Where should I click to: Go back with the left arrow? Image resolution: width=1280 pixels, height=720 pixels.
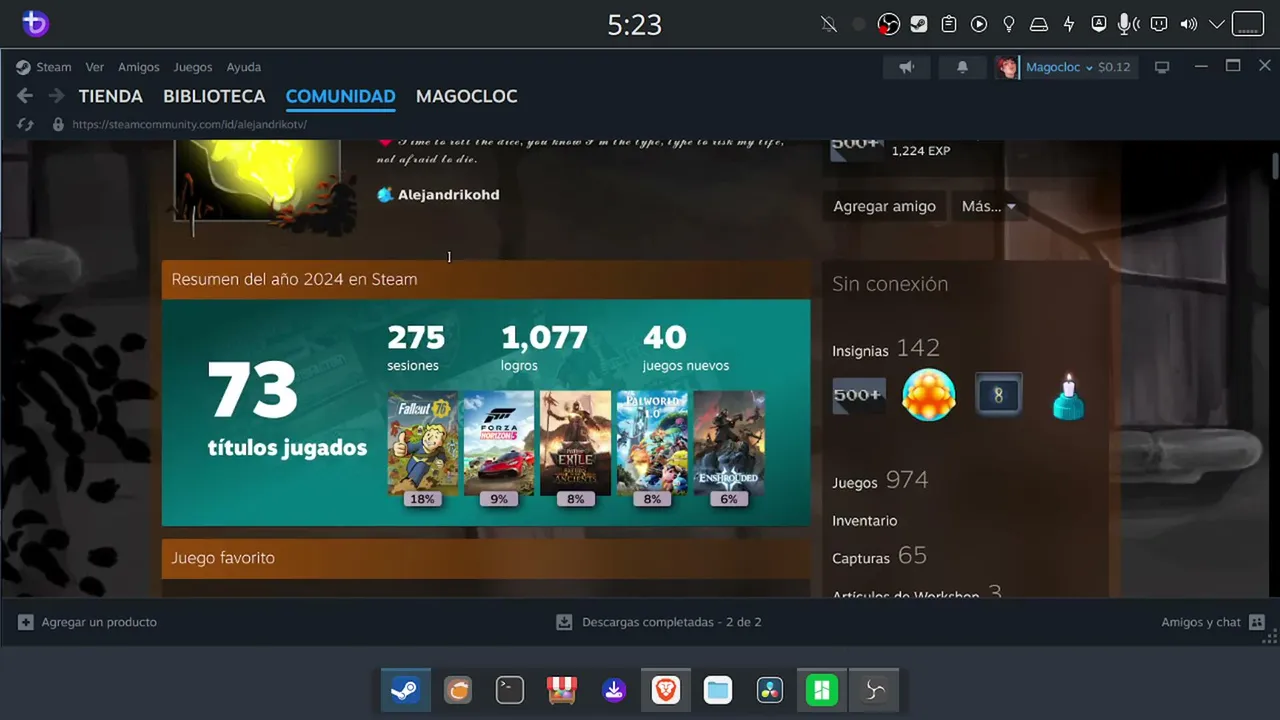point(25,96)
